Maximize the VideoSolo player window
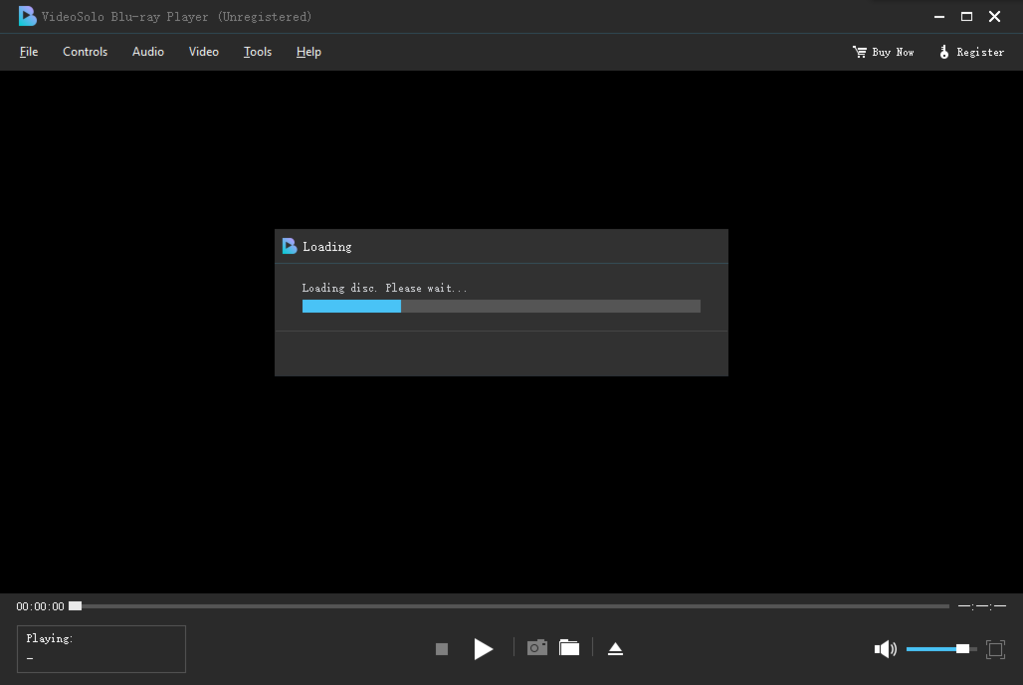Image resolution: width=1023 pixels, height=685 pixels. (966, 16)
